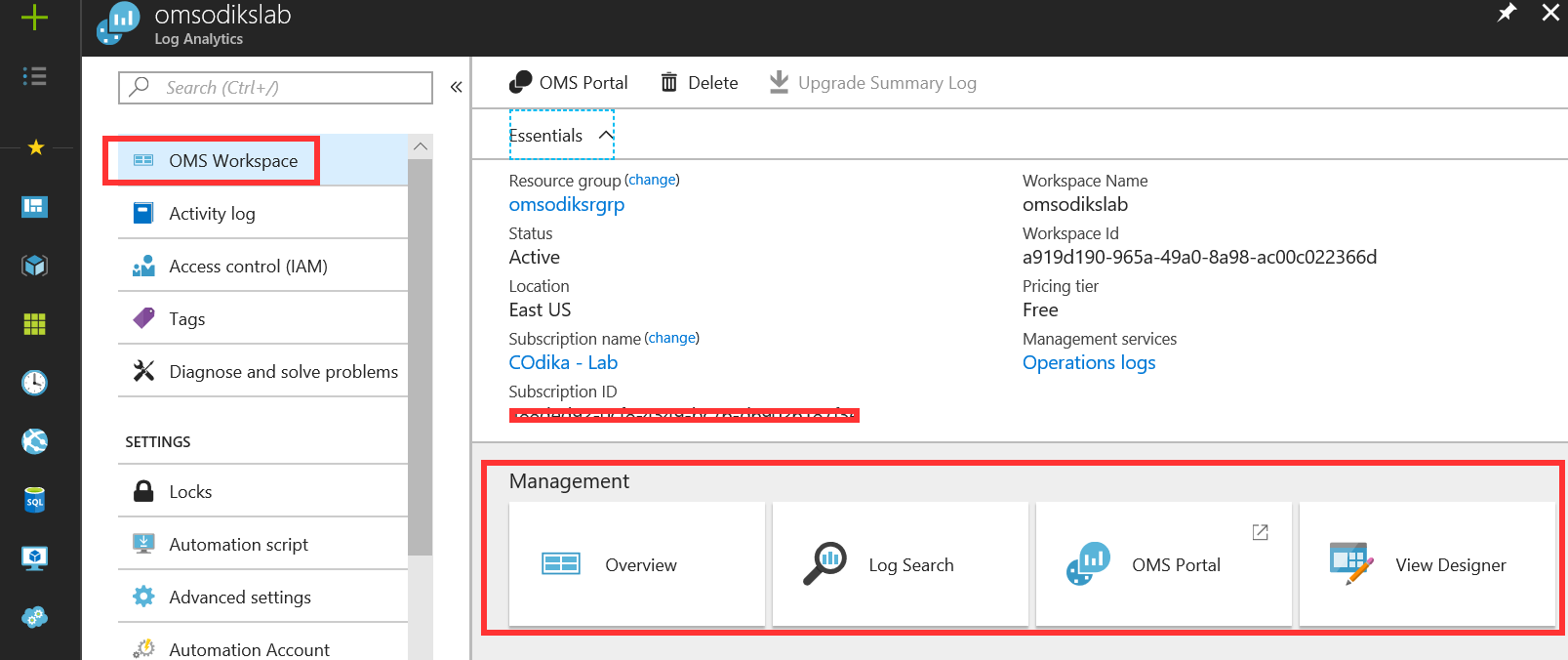The height and width of the screenshot is (660, 1568).
Task: Pin the blade with the pin icon
Action: pyautogui.click(x=1507, y=13)
